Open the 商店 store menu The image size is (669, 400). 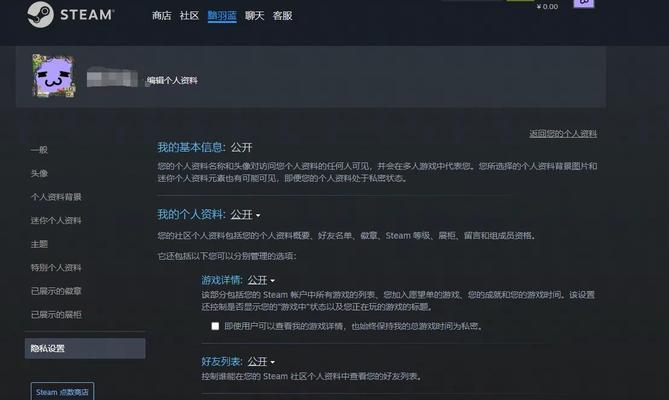(x=162, y=16)
